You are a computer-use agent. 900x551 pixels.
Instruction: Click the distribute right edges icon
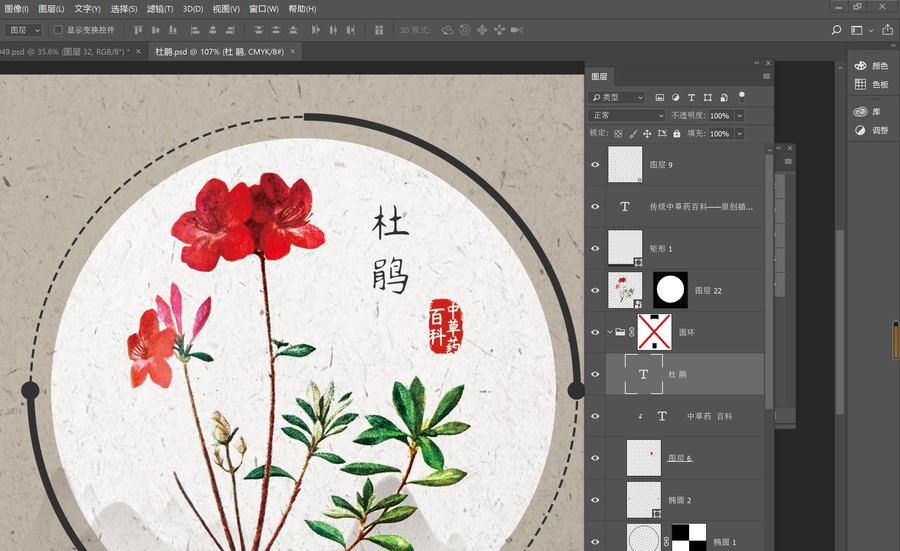point(350,30)
